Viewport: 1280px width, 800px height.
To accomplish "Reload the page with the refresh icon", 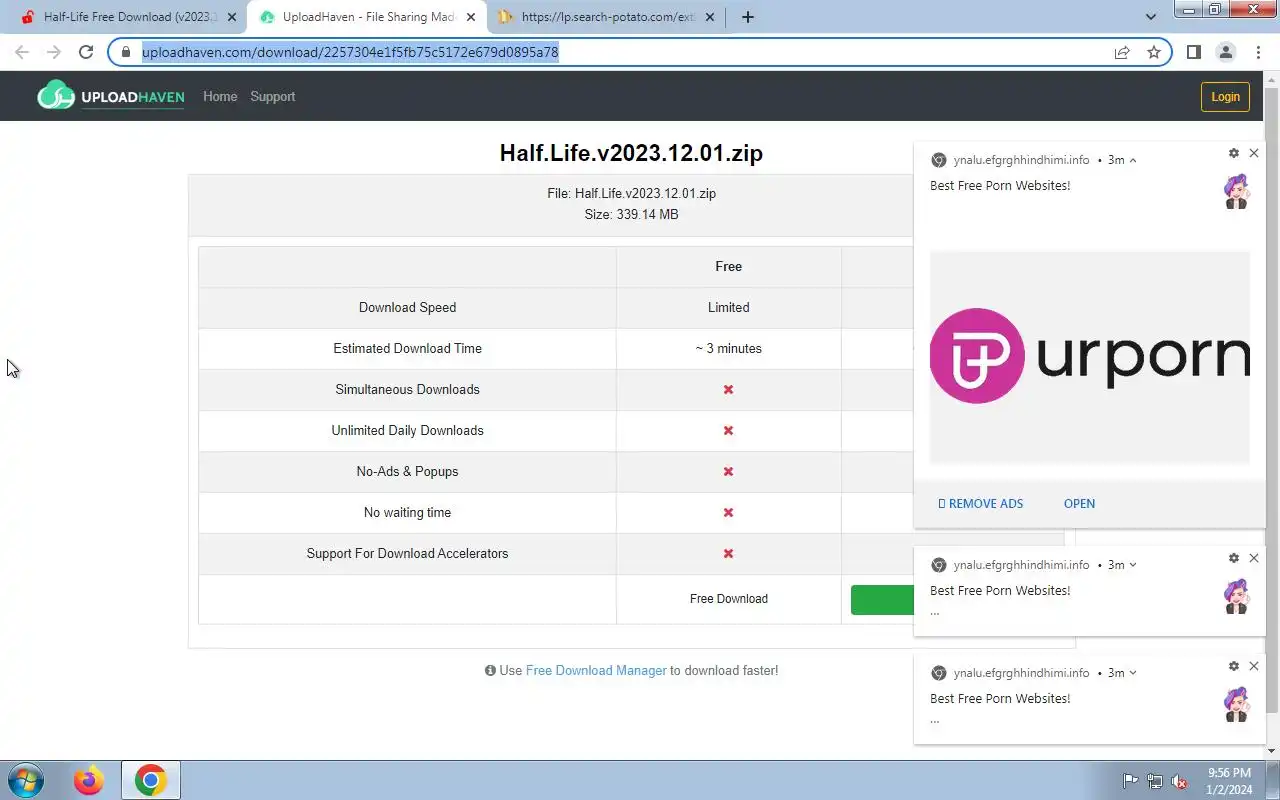I will pyautogui.click(x=86, y=52).
